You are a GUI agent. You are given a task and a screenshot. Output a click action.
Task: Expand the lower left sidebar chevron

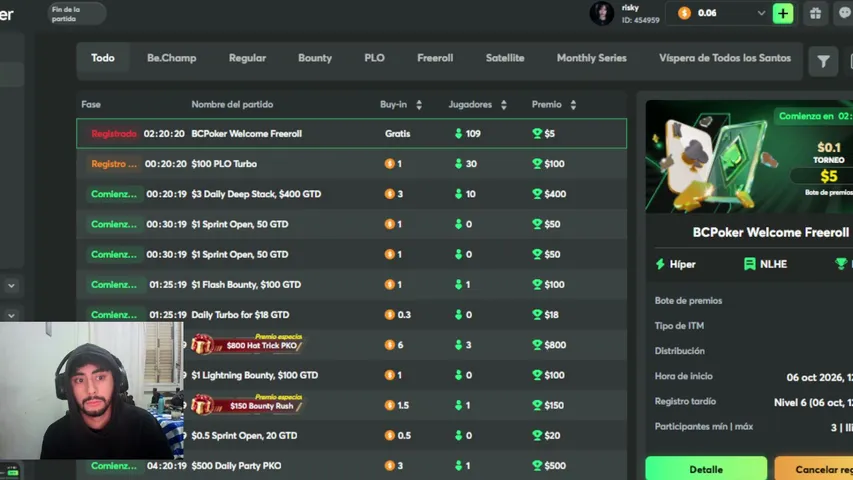pos(11,315)
